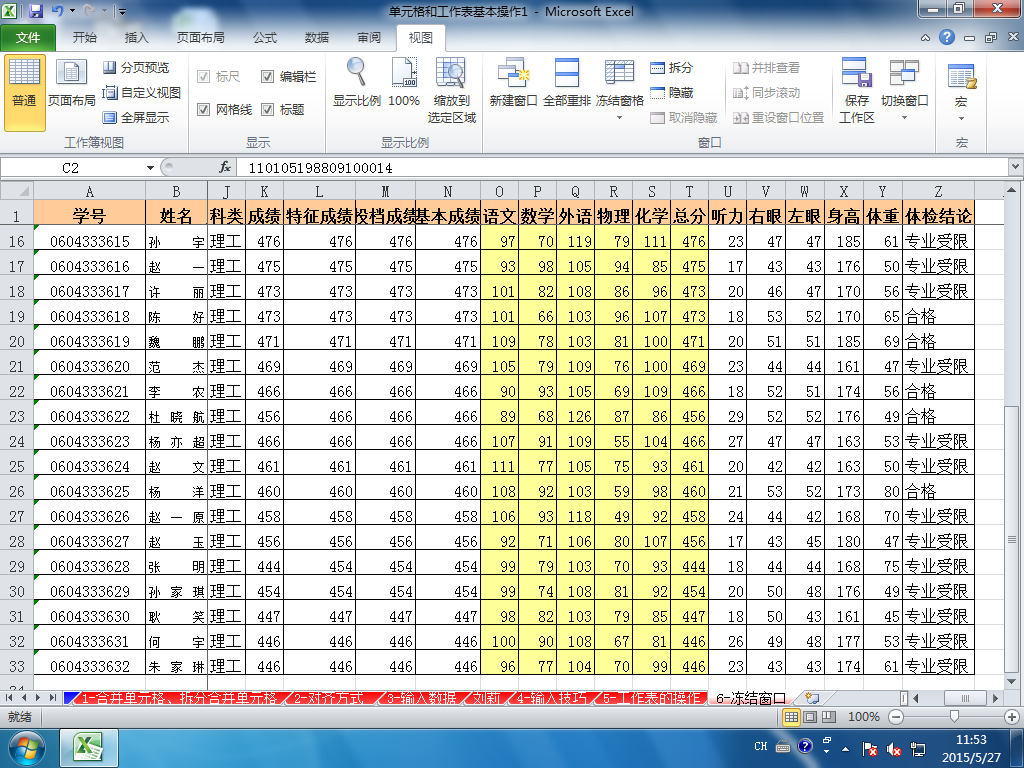Screen dimensions: 1024x768
Task: Click the Select All corner button
Action: coord(17,191)
